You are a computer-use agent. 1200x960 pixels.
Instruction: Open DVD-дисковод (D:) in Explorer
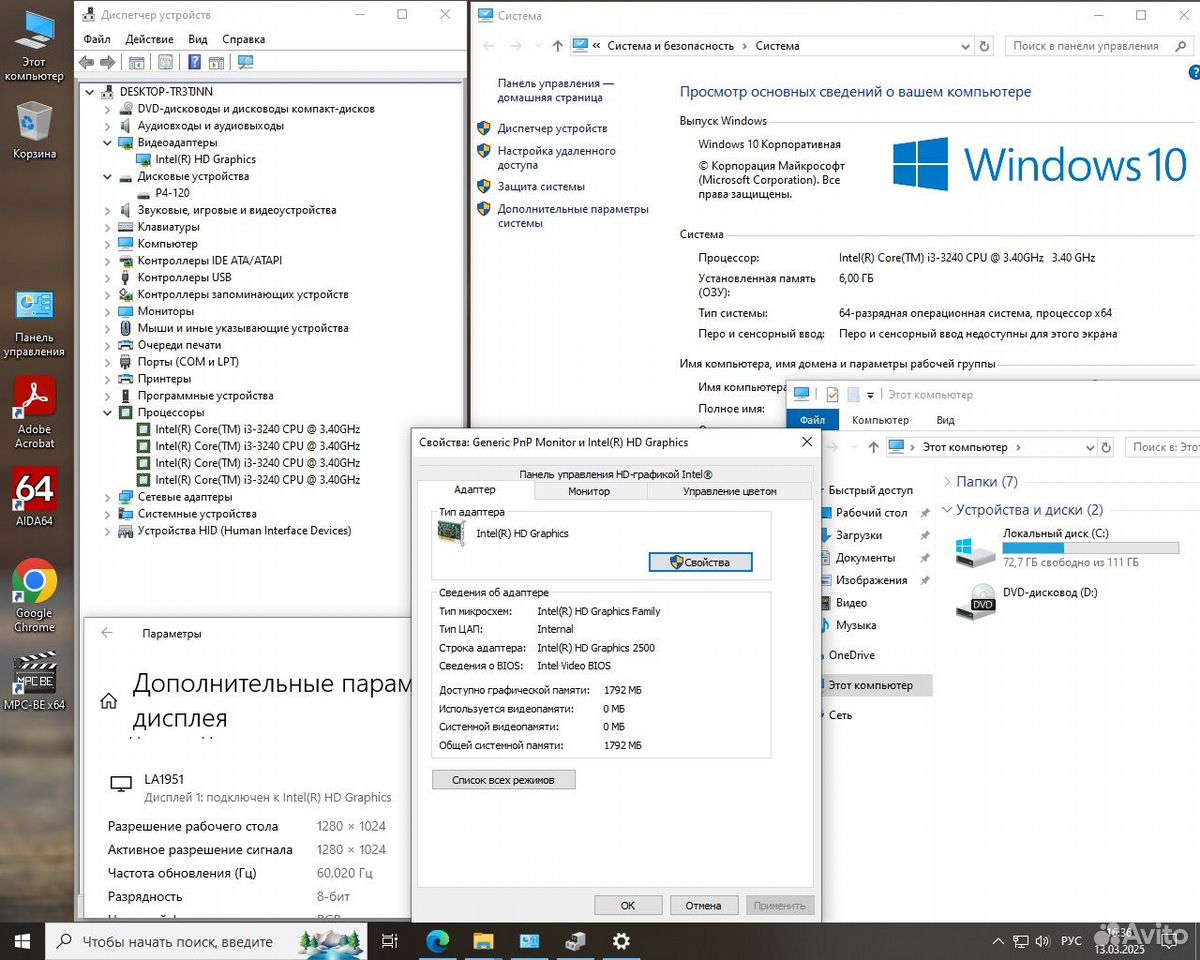[1026, 602]
